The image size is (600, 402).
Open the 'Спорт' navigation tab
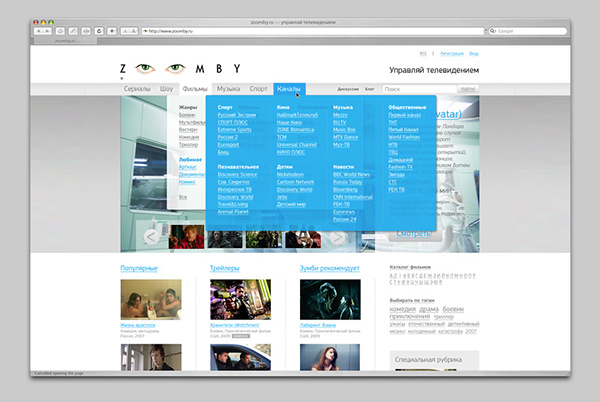tap(258, 89)
